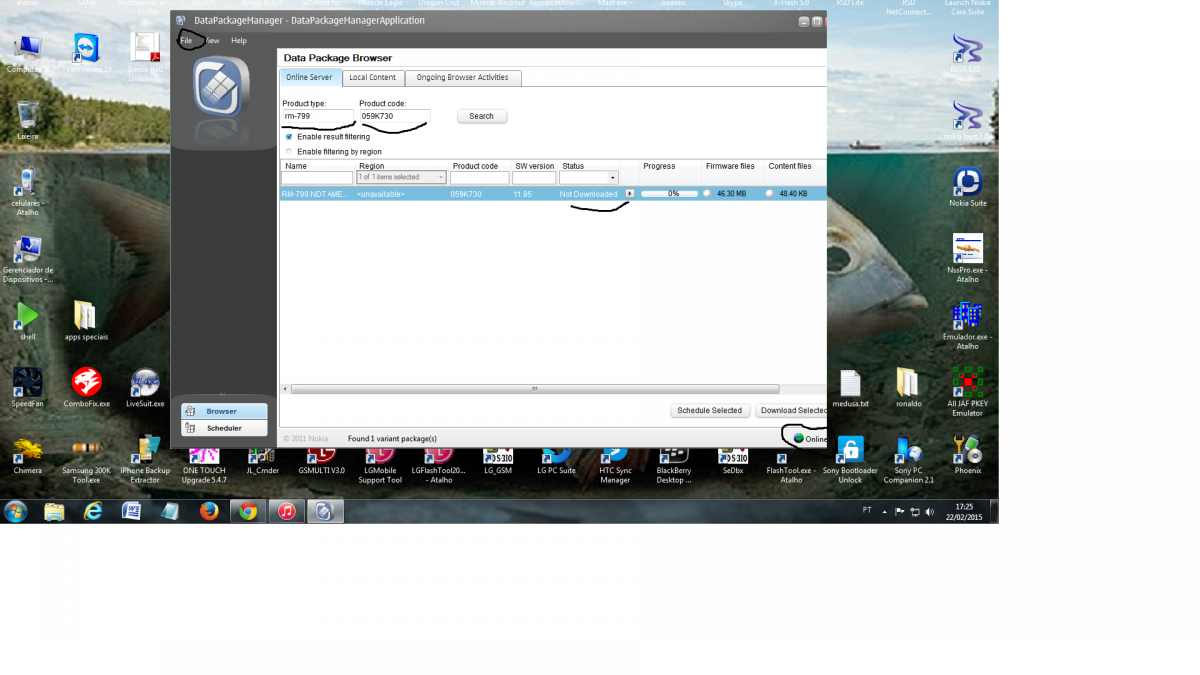Click the SW version column filter field
The height and width of the screenshot is (675, 1200).
coord(534,178)
